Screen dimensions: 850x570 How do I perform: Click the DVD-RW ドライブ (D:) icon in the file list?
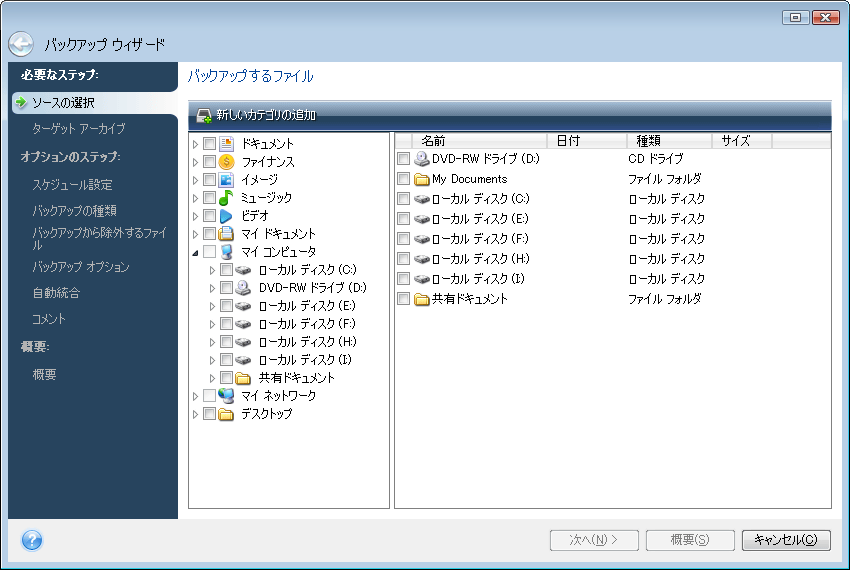coord(422,159)
